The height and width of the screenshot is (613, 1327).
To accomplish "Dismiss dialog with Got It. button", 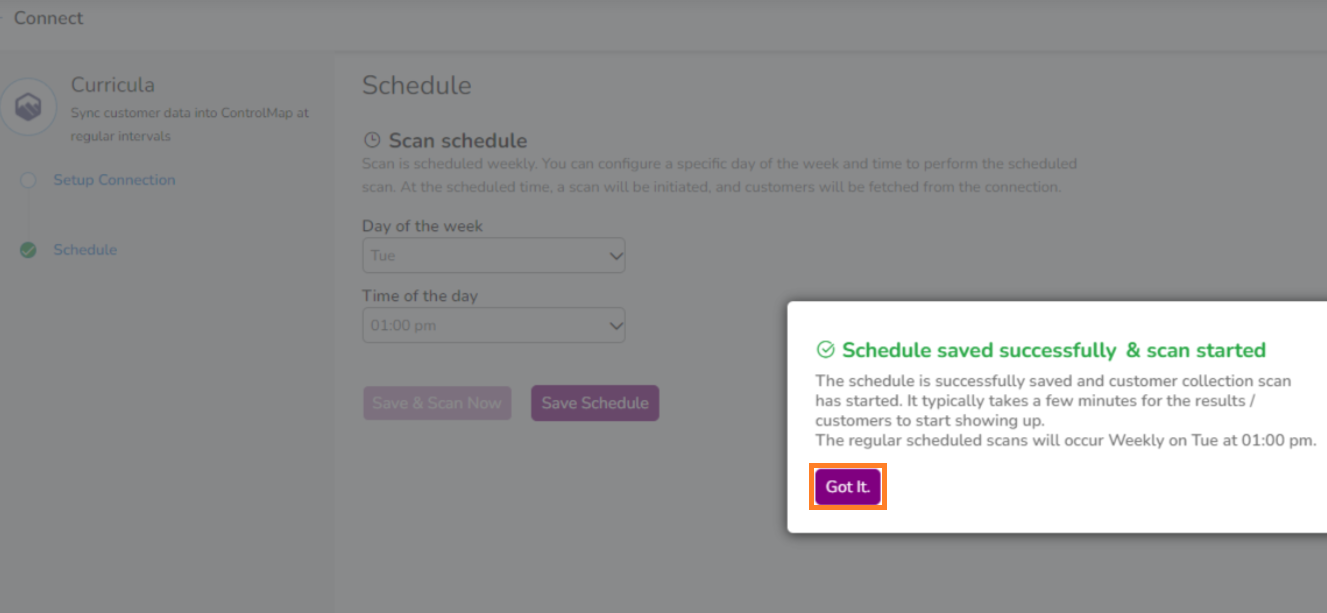I will click(848, 487).
